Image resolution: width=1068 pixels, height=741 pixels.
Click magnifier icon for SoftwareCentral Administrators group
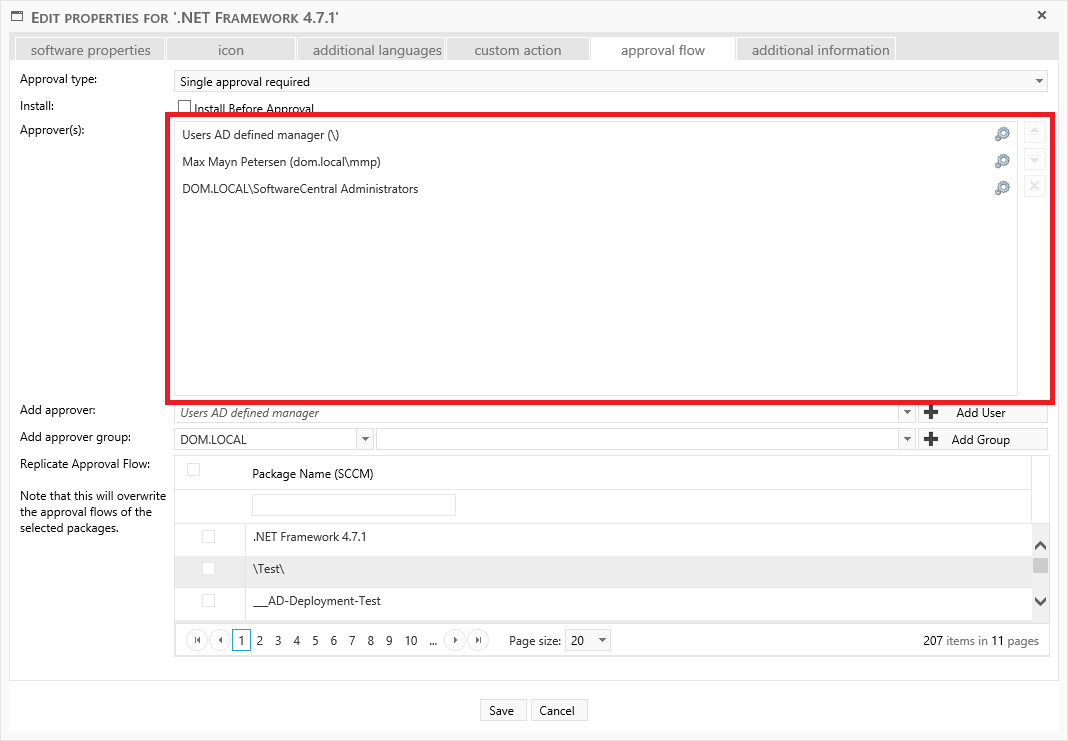click(x=1001, y=188)
